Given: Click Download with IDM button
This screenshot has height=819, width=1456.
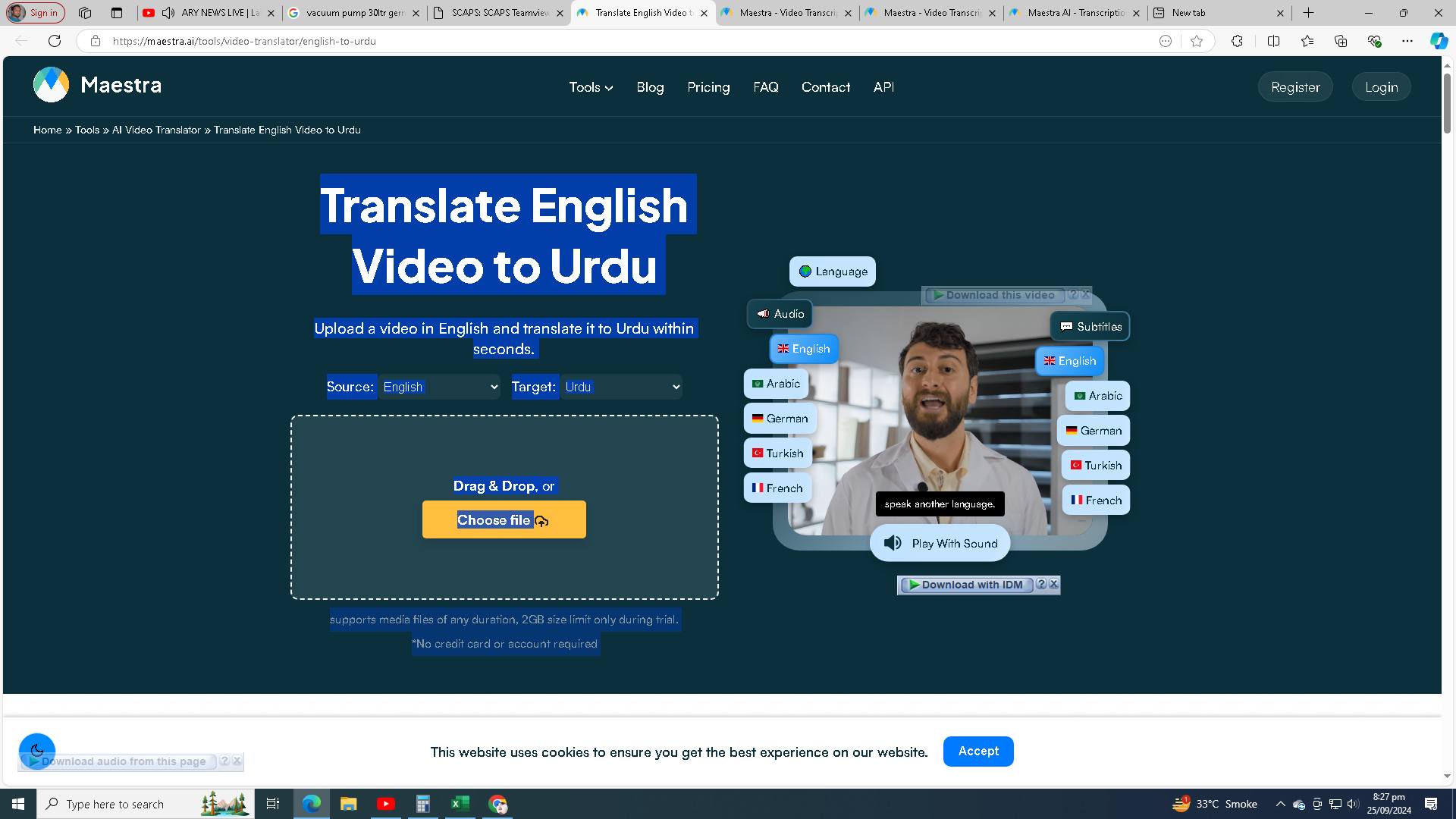Looking at the screenshot, I should (965, 585).
